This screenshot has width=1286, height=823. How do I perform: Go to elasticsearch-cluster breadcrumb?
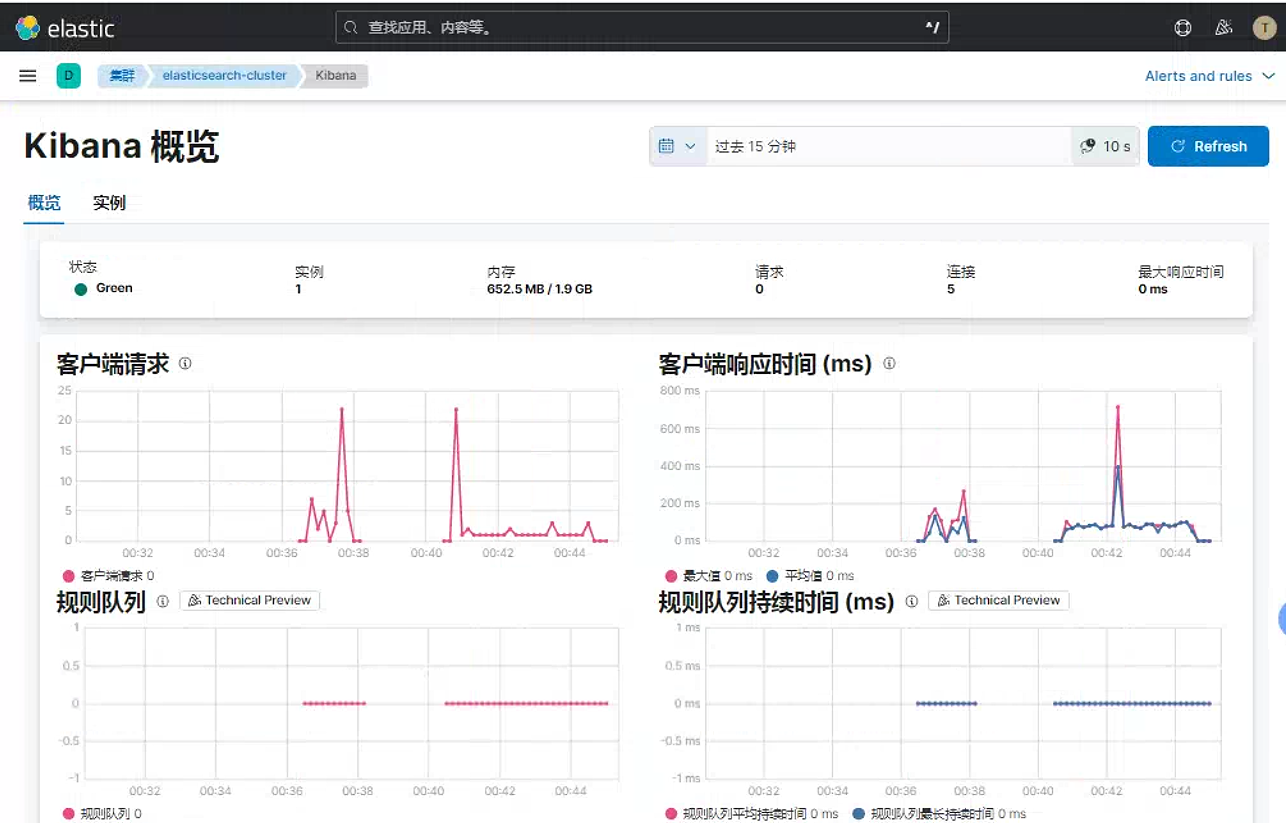point(224,76)
